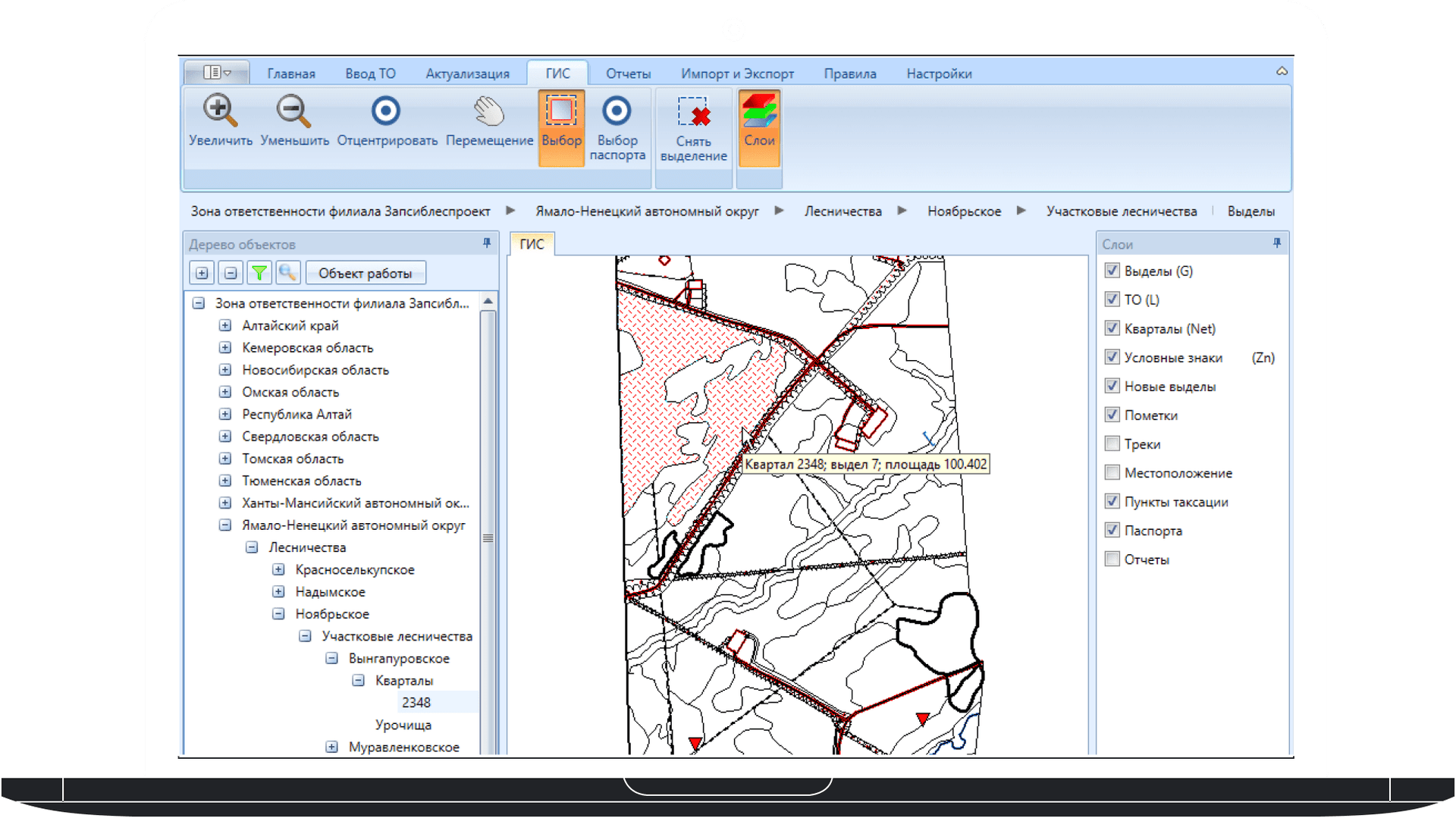Collapse Ямало-Ненецкий автономный округ node
The image size is (1456, 818).
click(x=225, y=525)
